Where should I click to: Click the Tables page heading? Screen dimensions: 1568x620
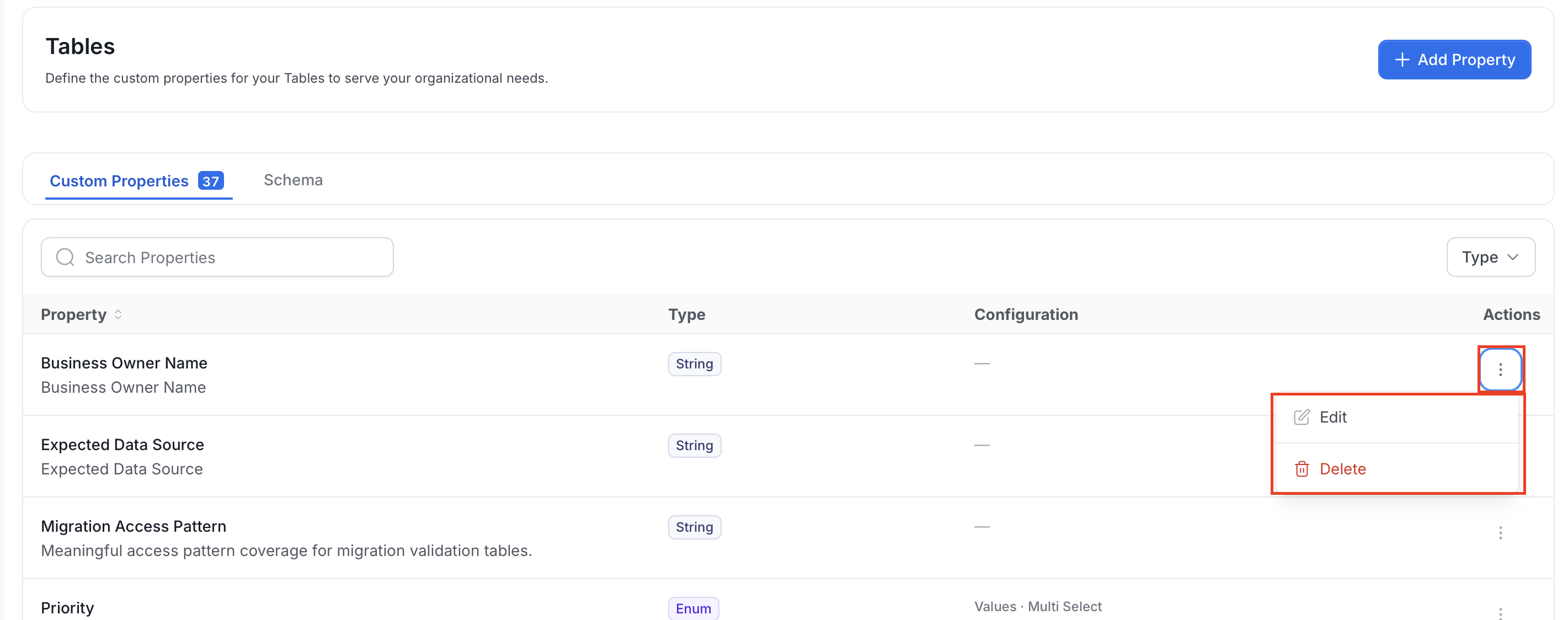[80, 47]
